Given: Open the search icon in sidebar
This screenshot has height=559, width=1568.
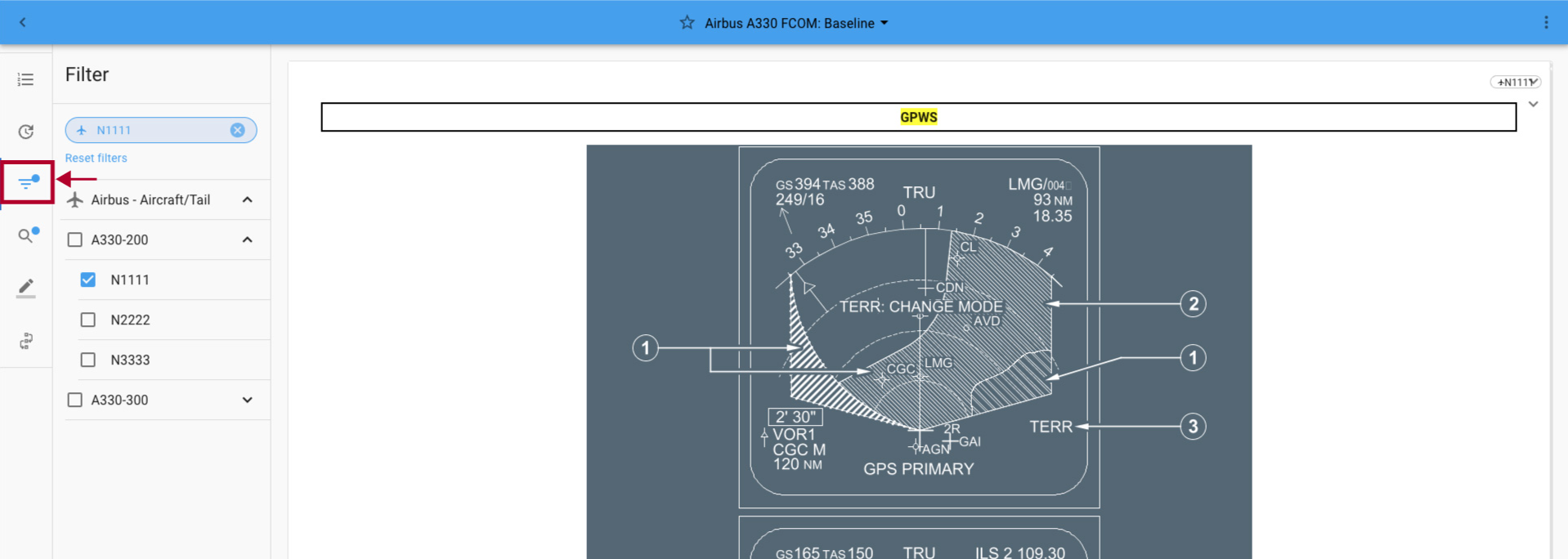Looking at the screenshot, I should click(x=28, y=235).
